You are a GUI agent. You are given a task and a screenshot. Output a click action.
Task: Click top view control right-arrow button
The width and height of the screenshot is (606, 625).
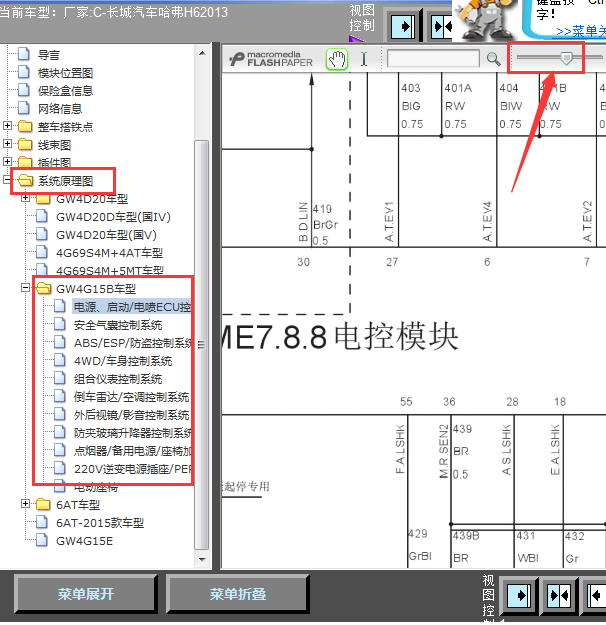click(x=403, y=27)
